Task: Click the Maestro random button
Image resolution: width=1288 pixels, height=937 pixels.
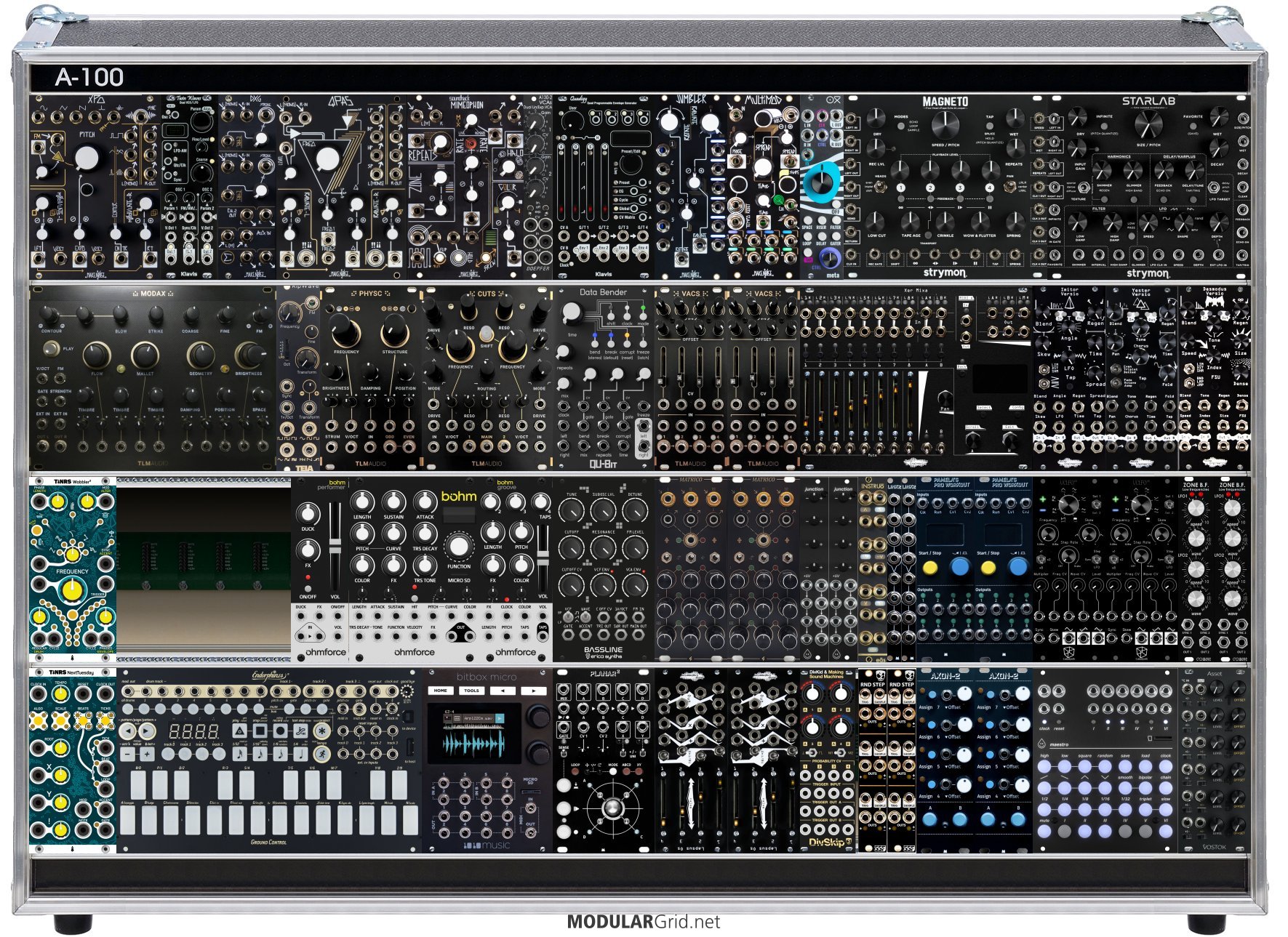Action: [1105, 766]
